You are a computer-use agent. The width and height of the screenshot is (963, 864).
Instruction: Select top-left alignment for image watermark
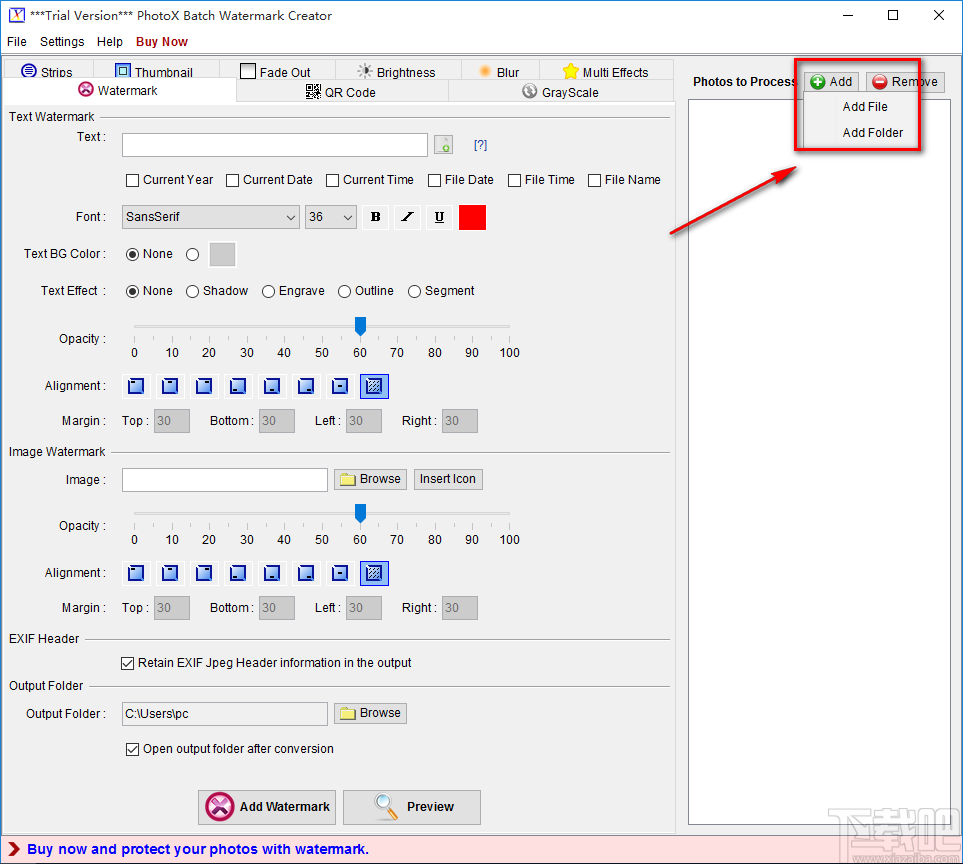(x=136, y=573)
